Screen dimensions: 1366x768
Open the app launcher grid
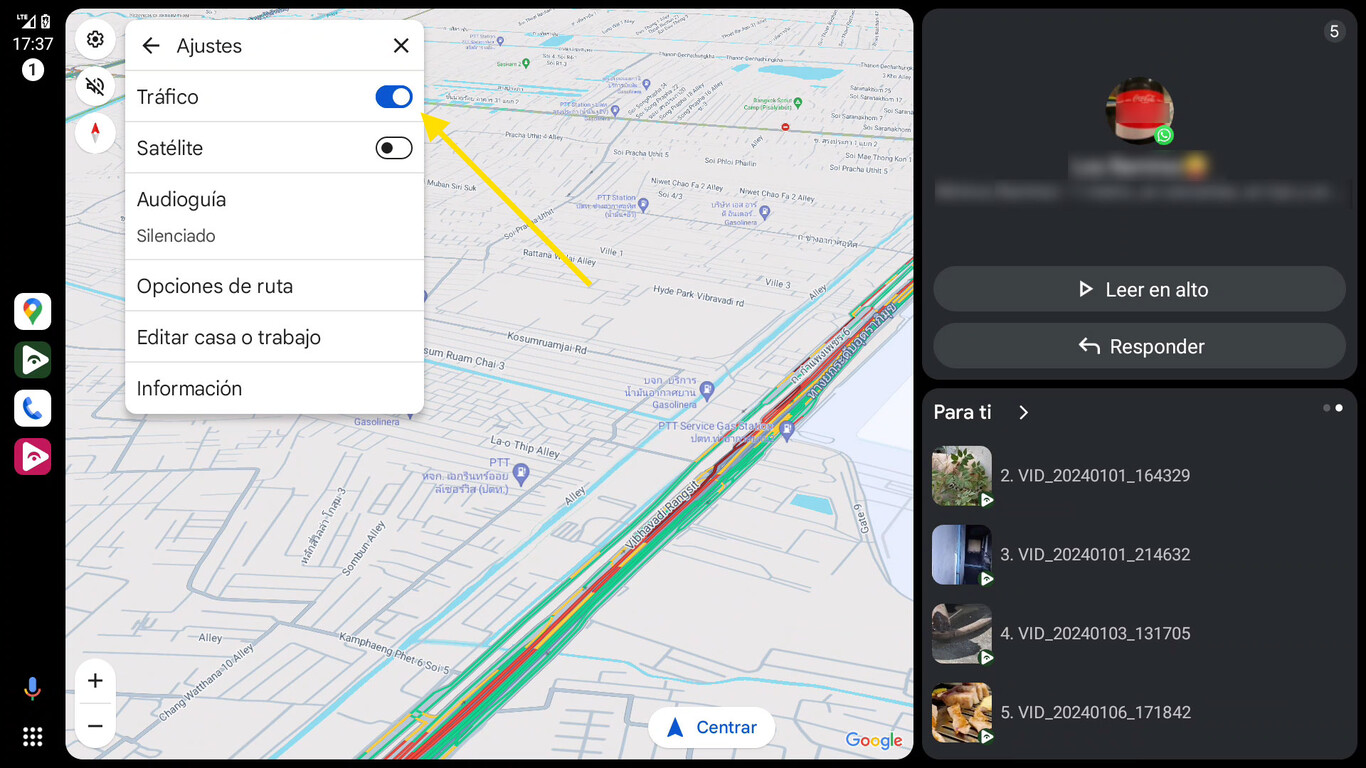pyautogui.click(x=33, y=737)
